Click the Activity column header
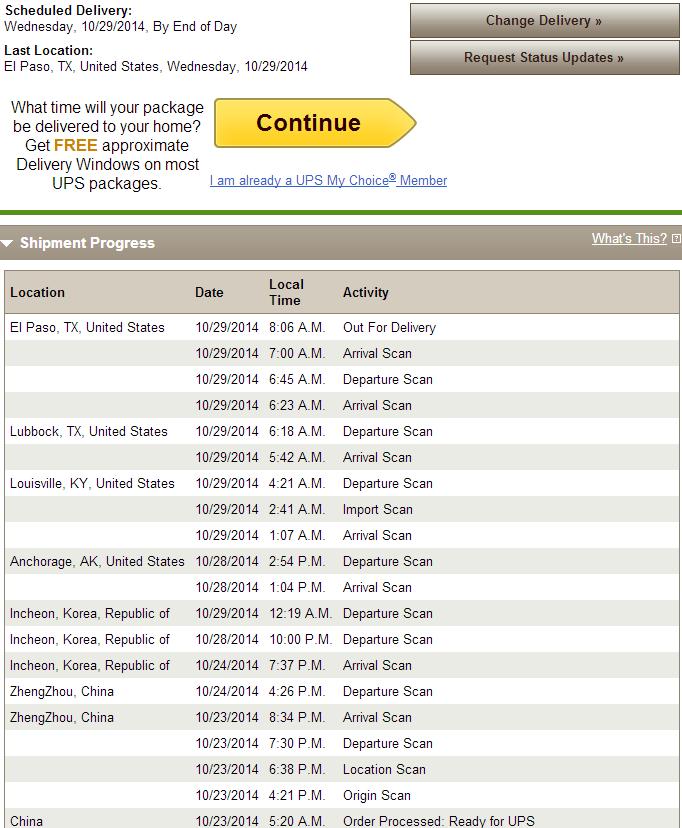 coord(365,293)
